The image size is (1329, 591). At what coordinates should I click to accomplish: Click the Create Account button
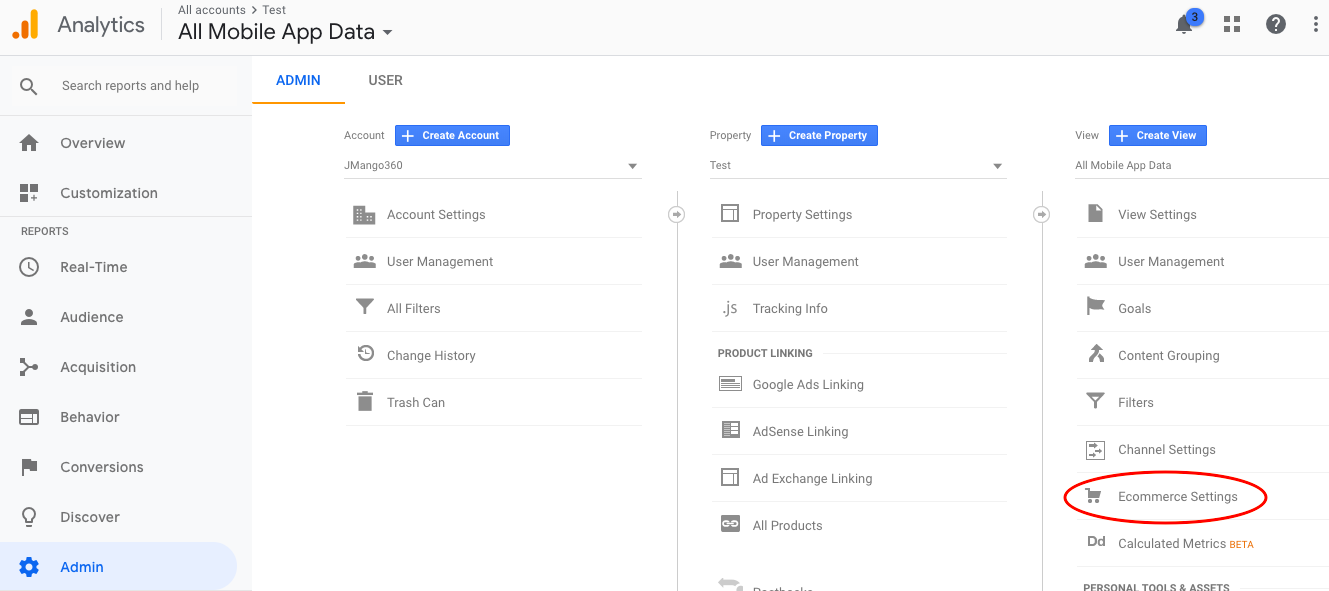pos(452,135)
